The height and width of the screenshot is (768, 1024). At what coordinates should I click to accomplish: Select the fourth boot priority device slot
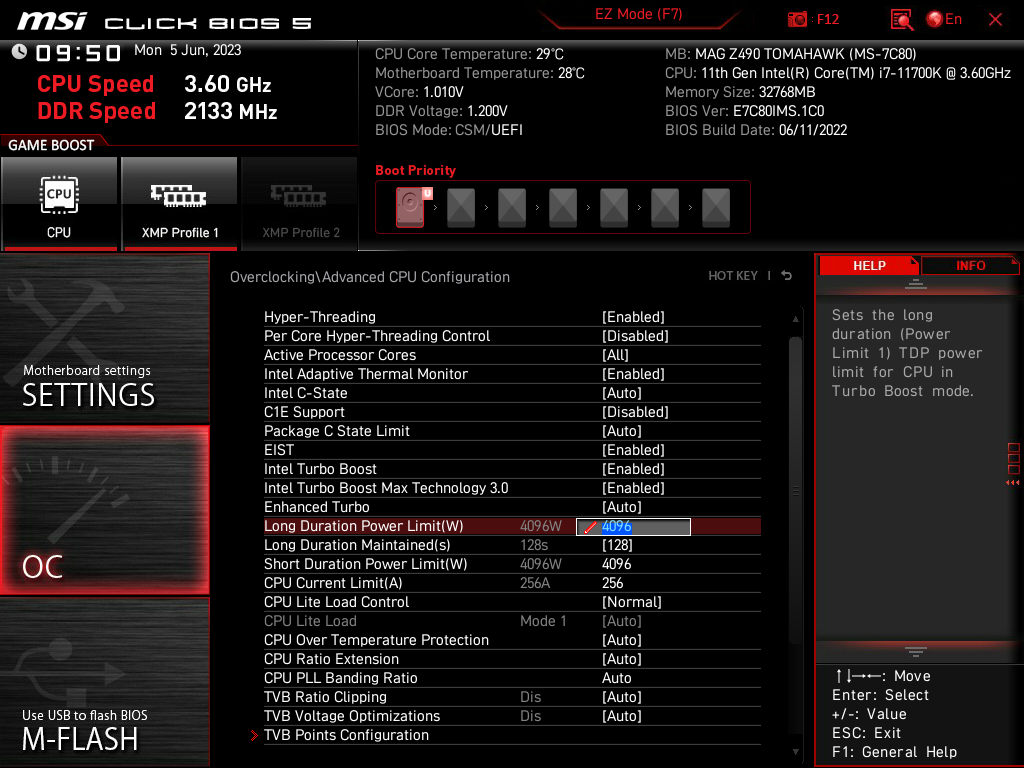click(563, 207)
